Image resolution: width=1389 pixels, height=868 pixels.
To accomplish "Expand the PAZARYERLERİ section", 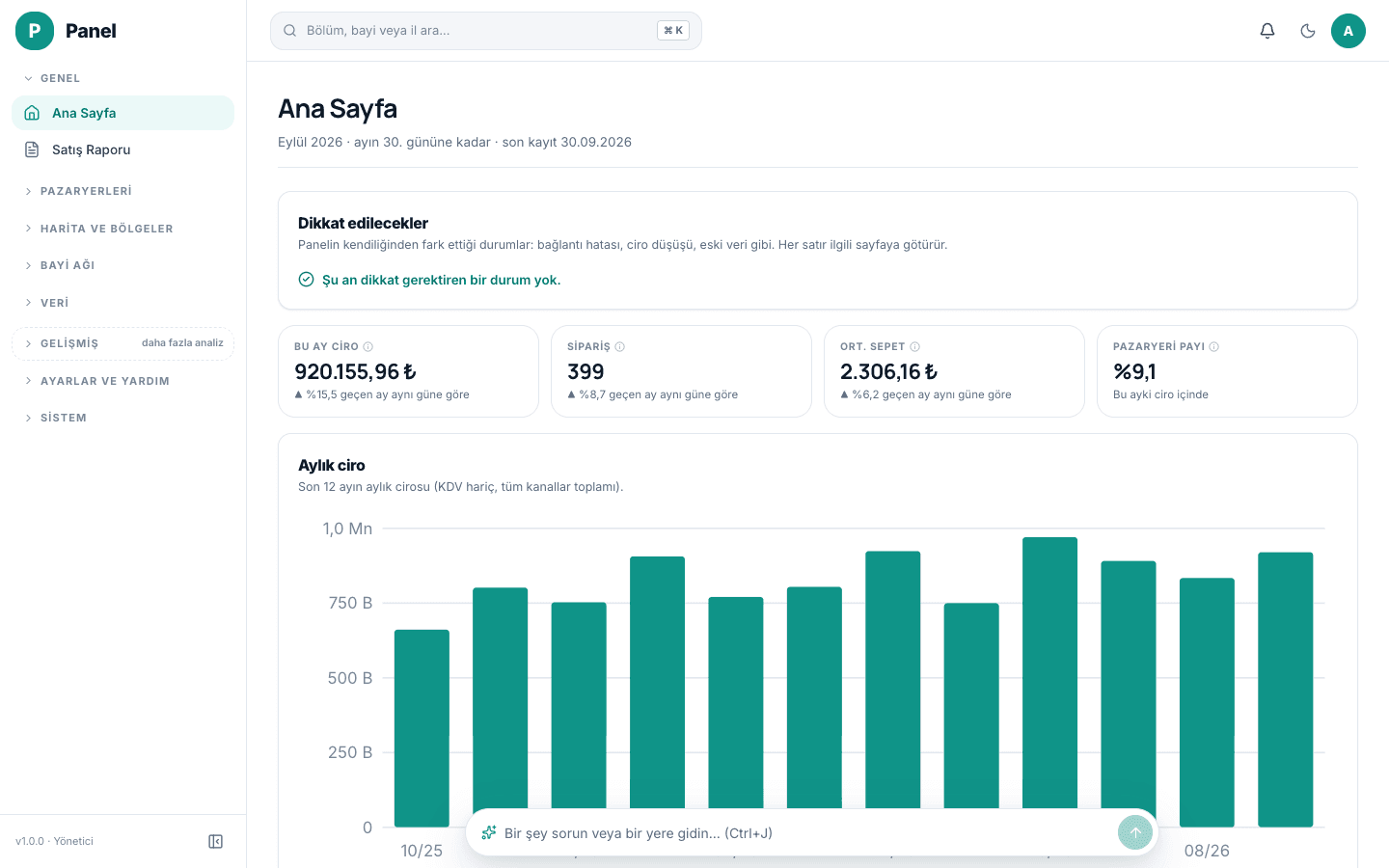I will pos(123,191).
